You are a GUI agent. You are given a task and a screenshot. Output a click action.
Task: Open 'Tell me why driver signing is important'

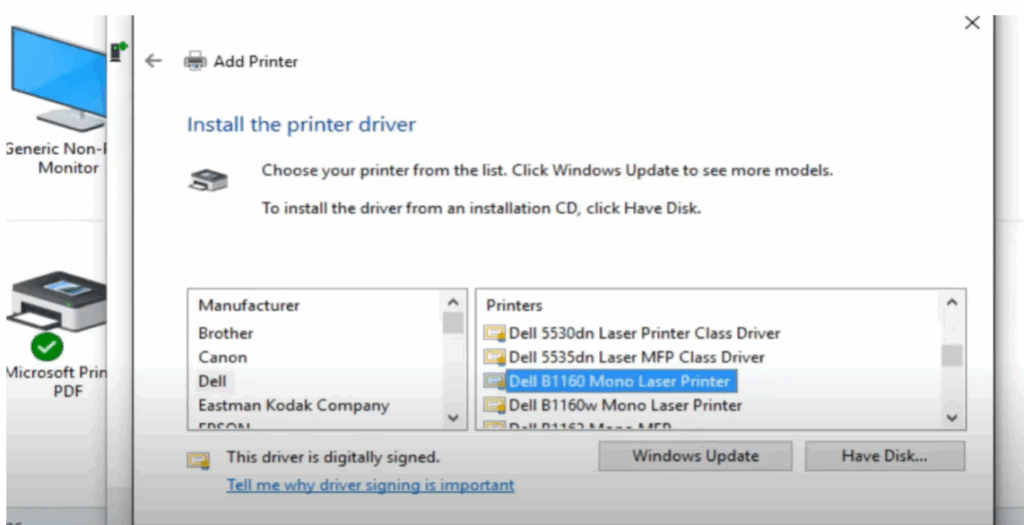click(370, 485)
